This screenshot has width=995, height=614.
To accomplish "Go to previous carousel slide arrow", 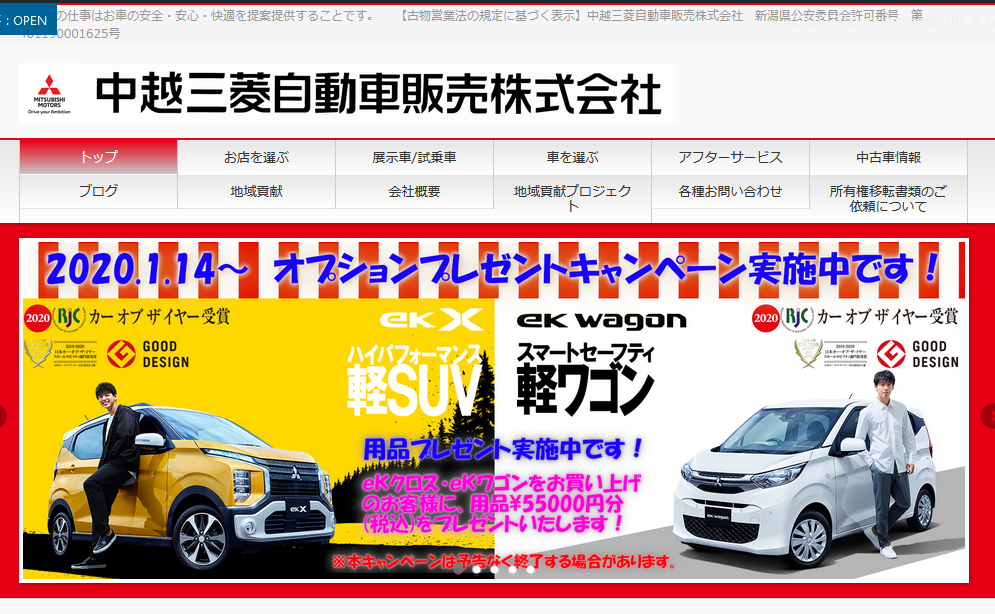I will point(3,416).
